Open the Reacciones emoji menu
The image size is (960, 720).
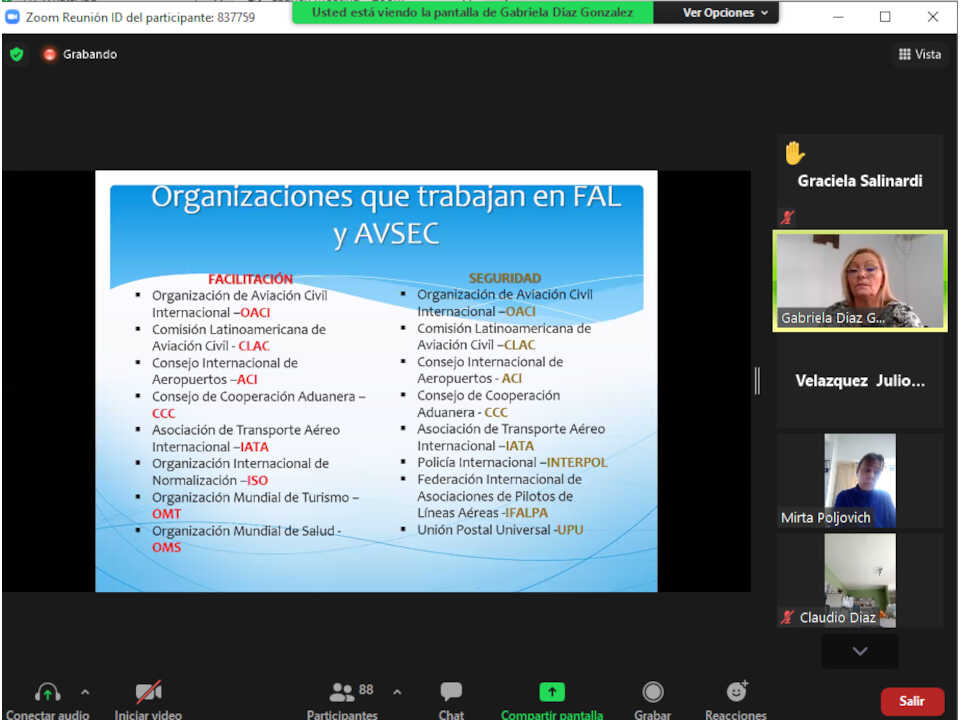click(x=737, y=692)
